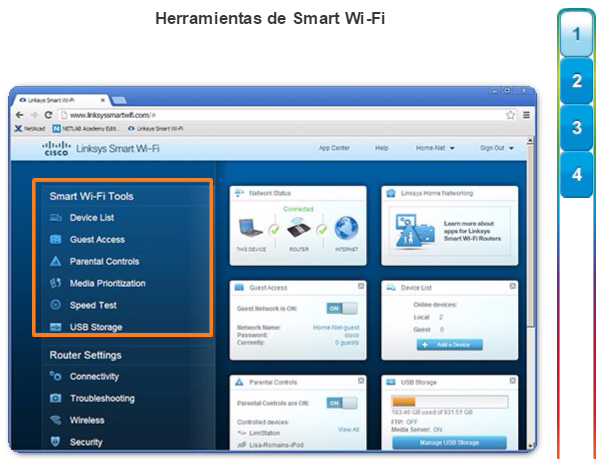The height and width of the screenshot is (459, 601).
Task: Click the Parental Controls triangle sidebar icon
Action: [x=56, y=261]
